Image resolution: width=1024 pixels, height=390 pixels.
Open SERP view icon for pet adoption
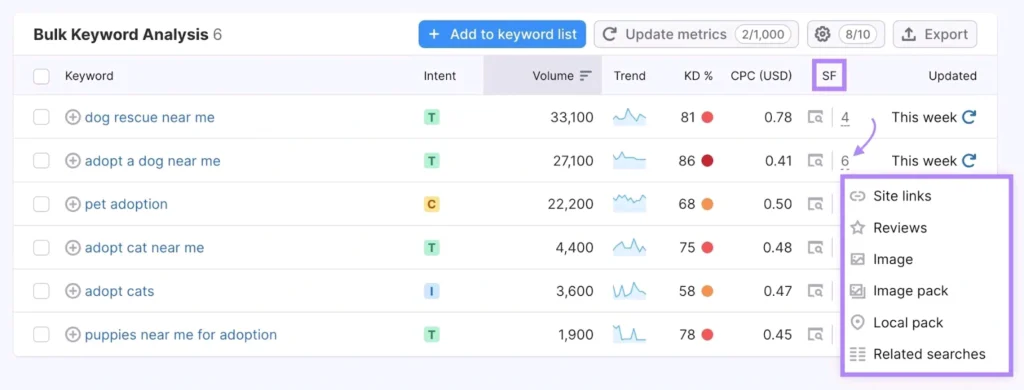pyautogui.click(x=815, y=204)
